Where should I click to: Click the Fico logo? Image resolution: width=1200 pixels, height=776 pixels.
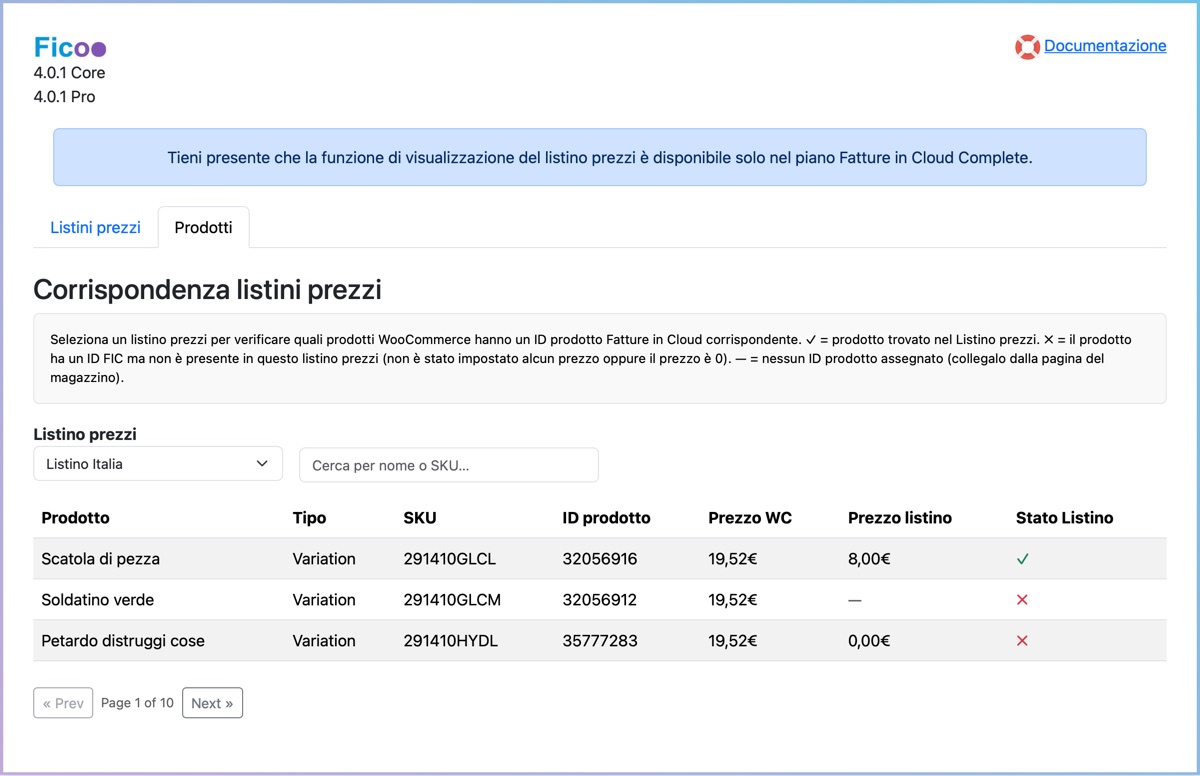[x=69, y=47]
